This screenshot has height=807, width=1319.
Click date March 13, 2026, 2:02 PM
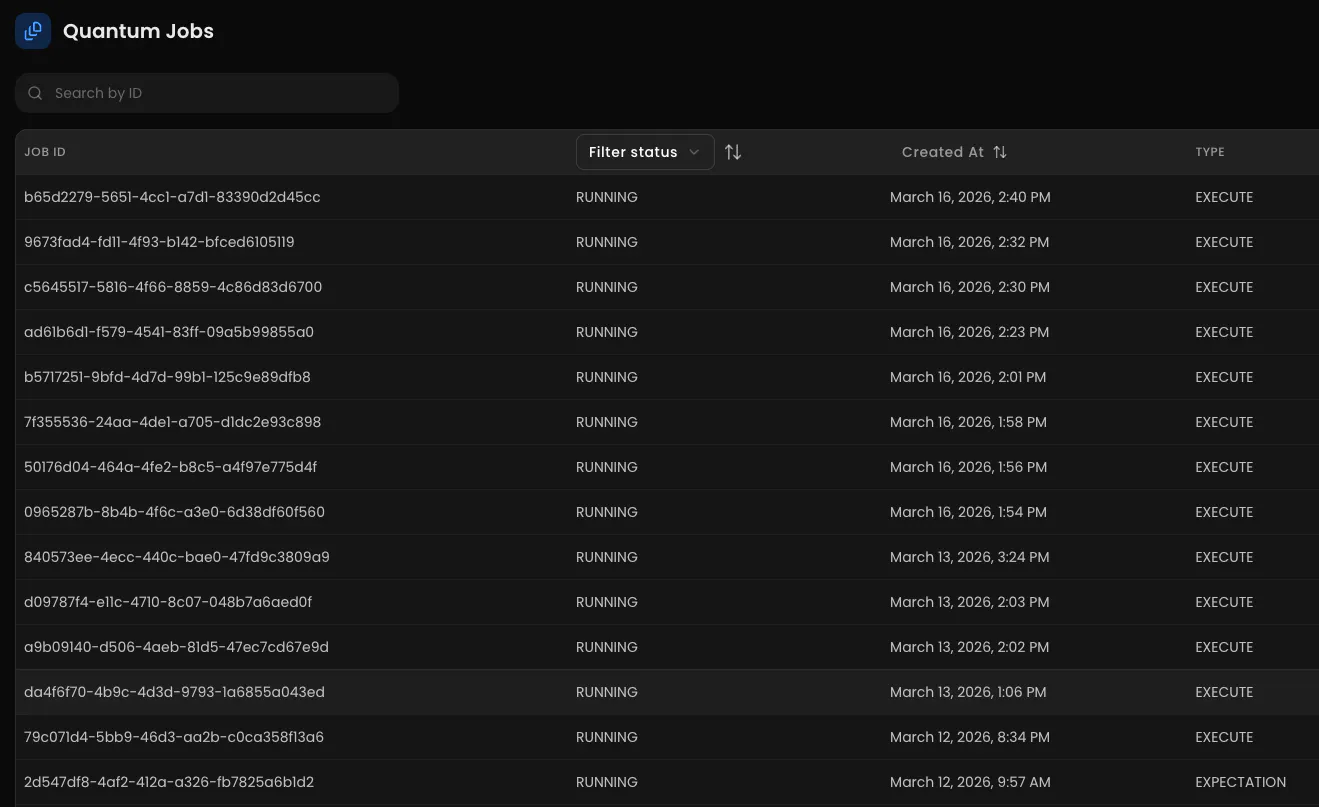(970, 647)
